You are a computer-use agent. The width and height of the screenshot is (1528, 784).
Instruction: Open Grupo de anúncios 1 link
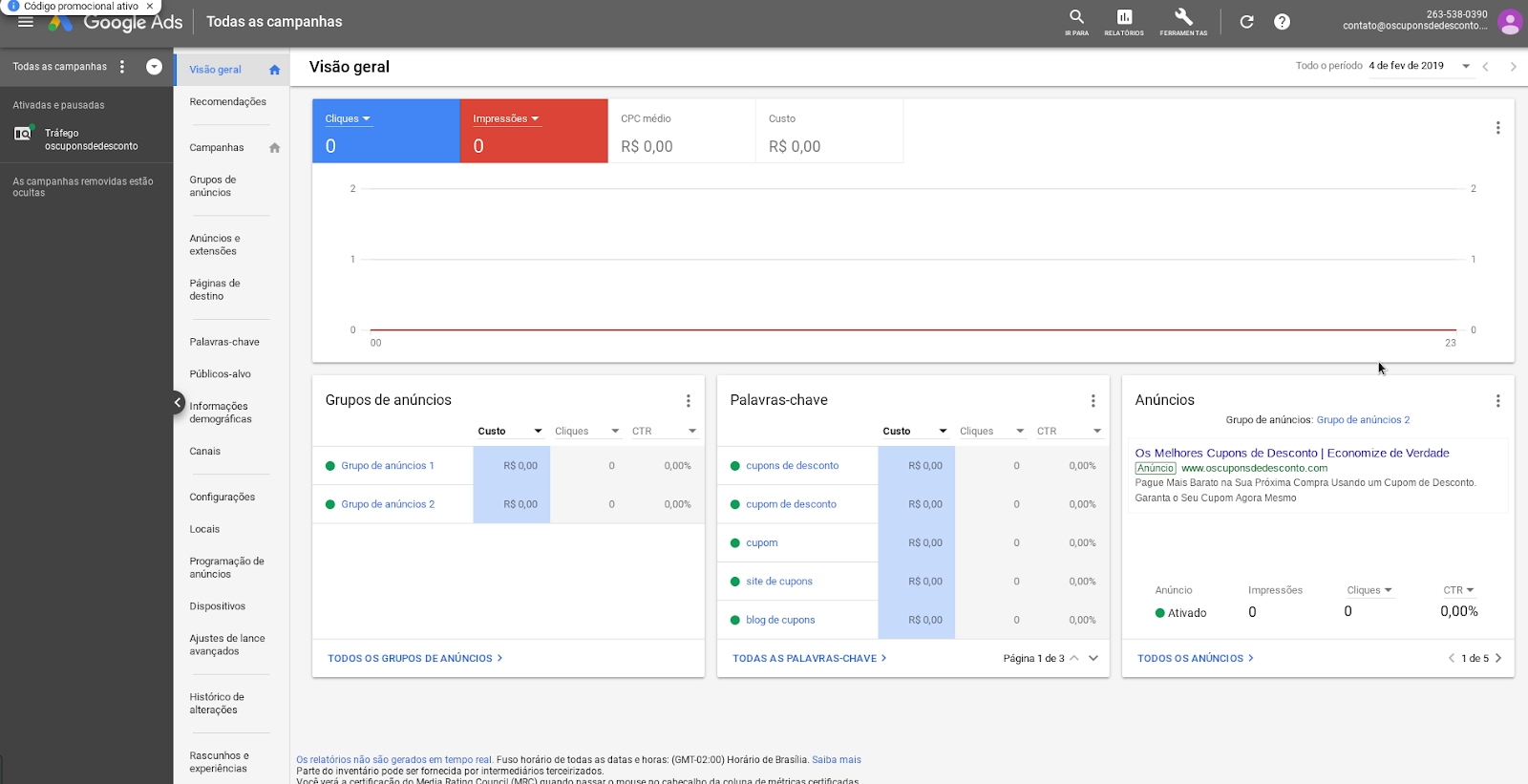pyautogui.click(x=388, y=466)
